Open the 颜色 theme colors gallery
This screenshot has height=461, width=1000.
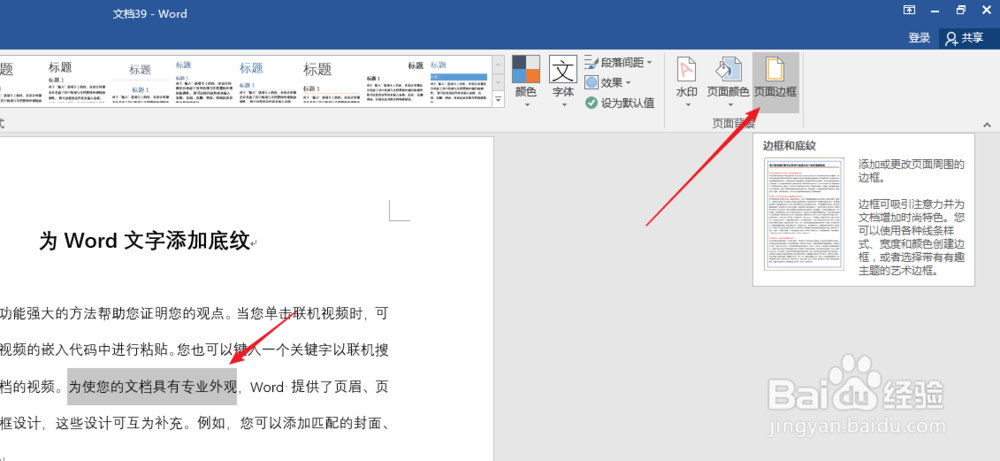pyautogui.click(x=526, y=82)
